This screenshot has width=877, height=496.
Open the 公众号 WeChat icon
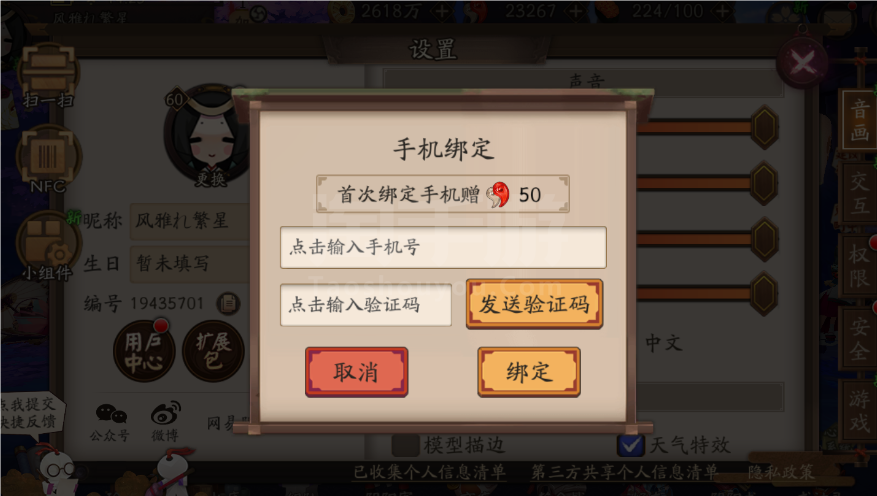click(110, 422)
